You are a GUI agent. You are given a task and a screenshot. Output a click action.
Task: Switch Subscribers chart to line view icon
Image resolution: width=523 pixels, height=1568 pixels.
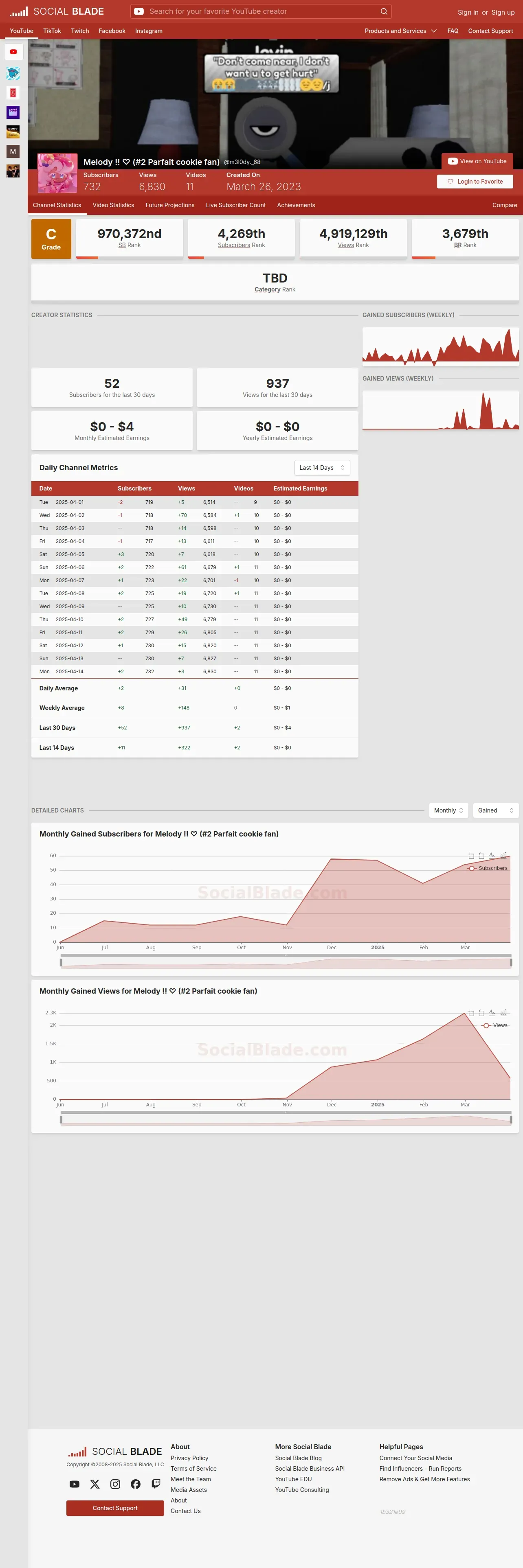pos(492,856)
